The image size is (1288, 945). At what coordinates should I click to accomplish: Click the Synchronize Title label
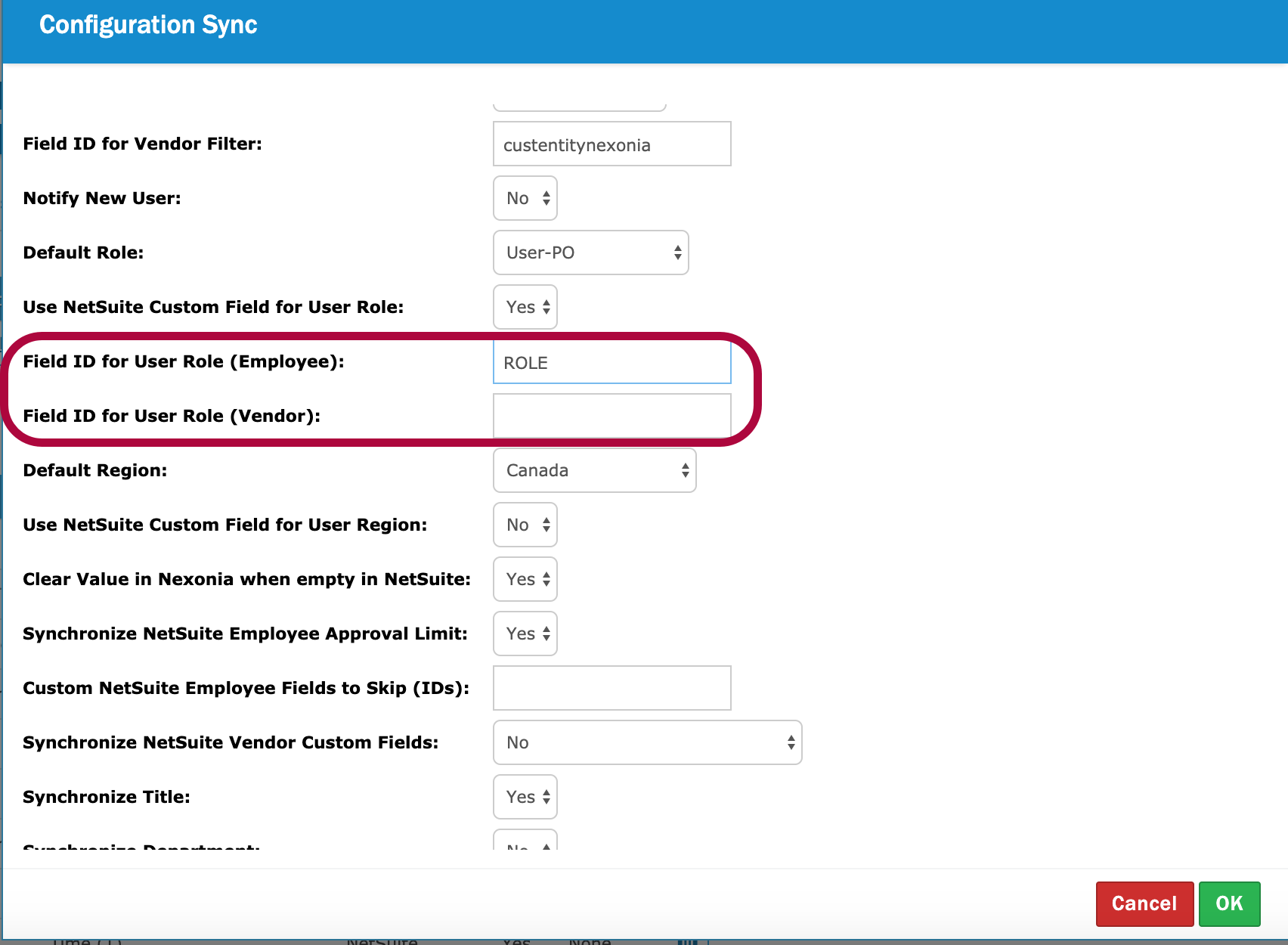[x=107, y=797]
